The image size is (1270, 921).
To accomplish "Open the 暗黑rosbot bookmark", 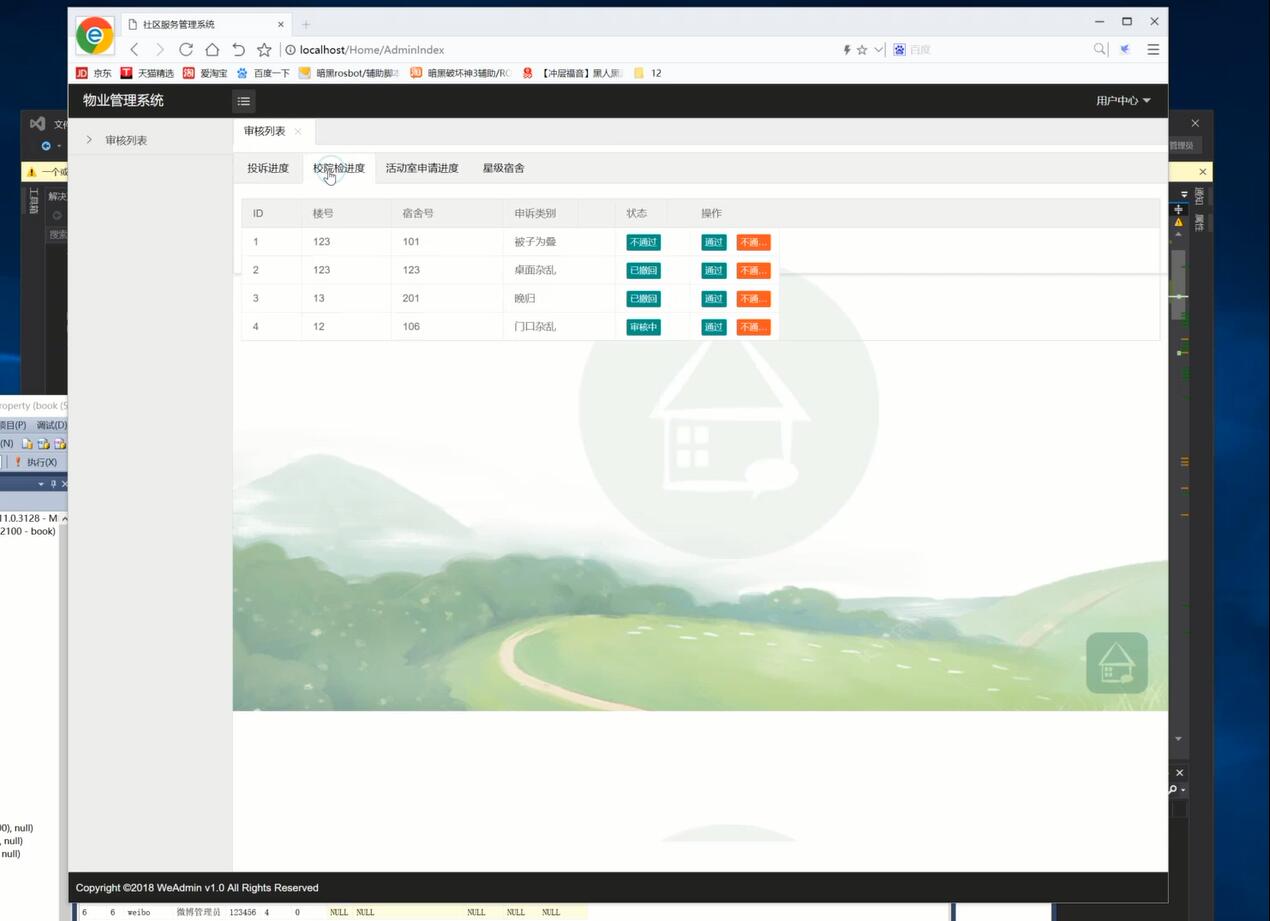I will coord(349,73).
